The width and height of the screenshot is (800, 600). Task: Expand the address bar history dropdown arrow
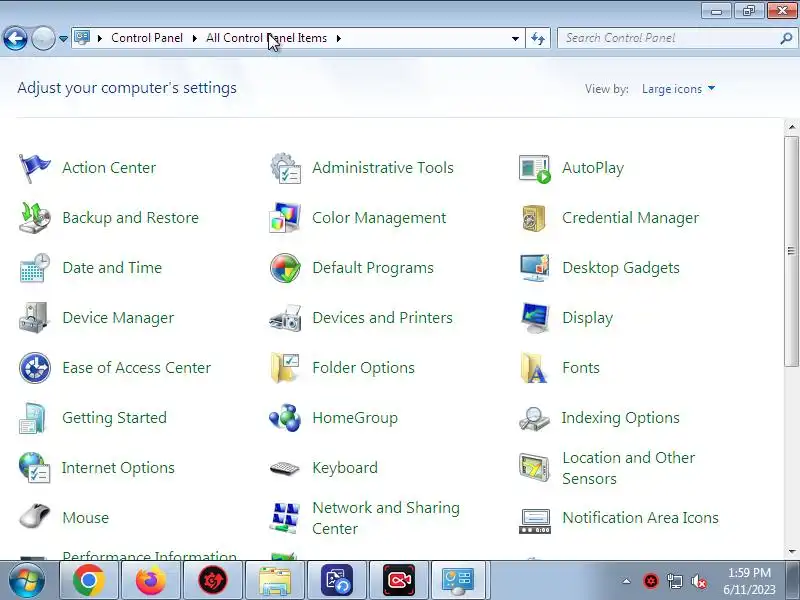point(515,38)
